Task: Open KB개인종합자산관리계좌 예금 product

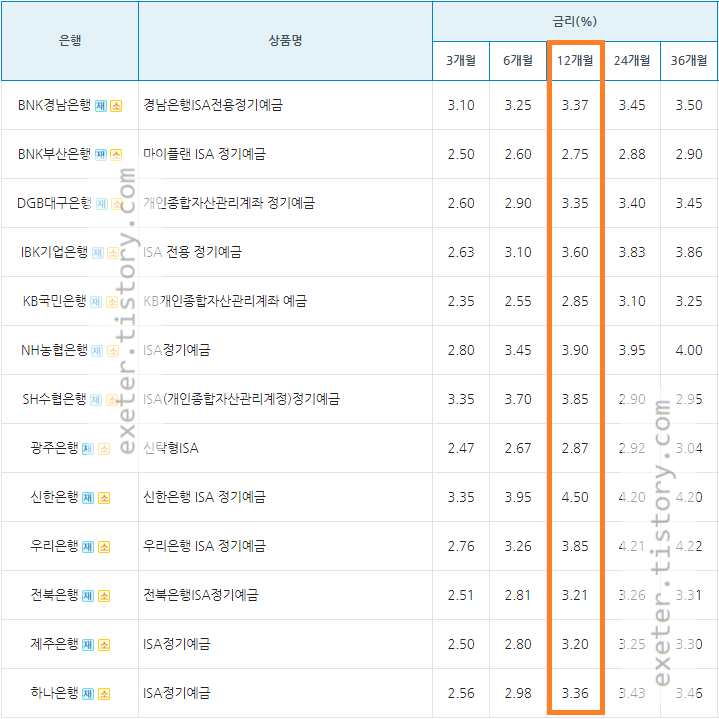Action: [225, 301]
